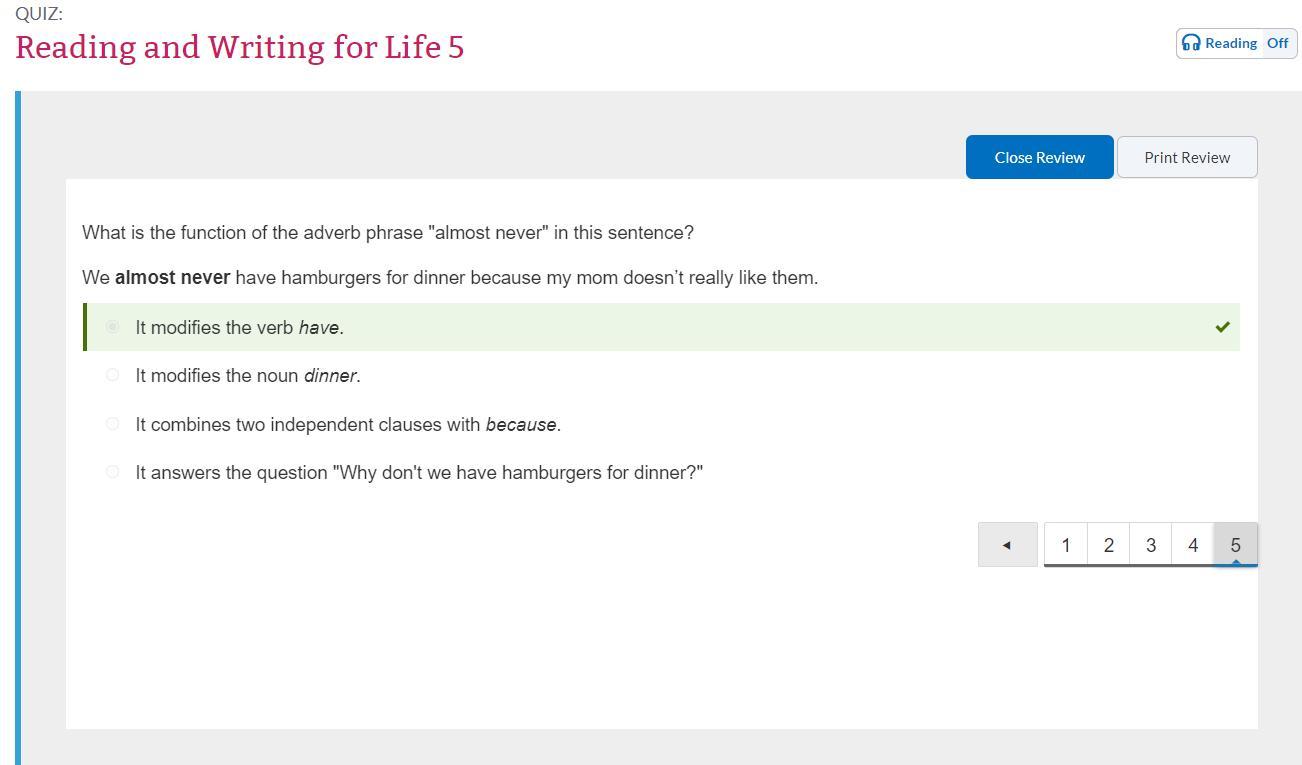Select radio for 'modifies the verb have'
The height and width of the screenshot is (765, 1302).
[112, 327]
